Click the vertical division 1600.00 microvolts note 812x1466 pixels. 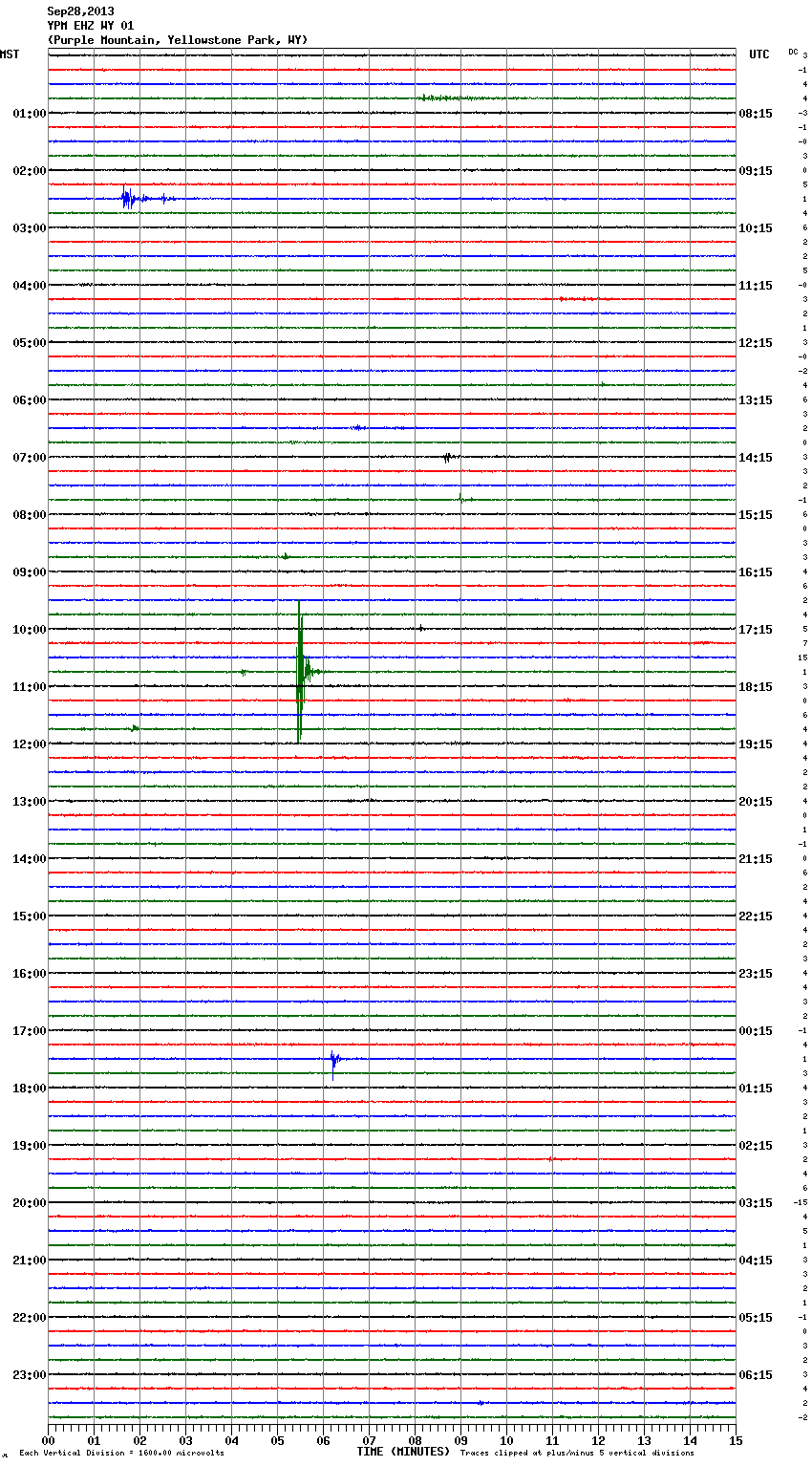coord(121,1454)
